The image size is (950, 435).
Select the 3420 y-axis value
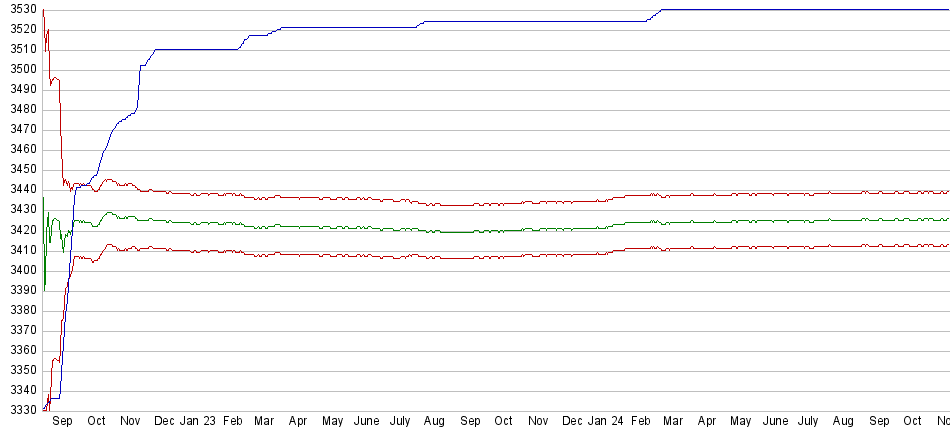point(19,230)
